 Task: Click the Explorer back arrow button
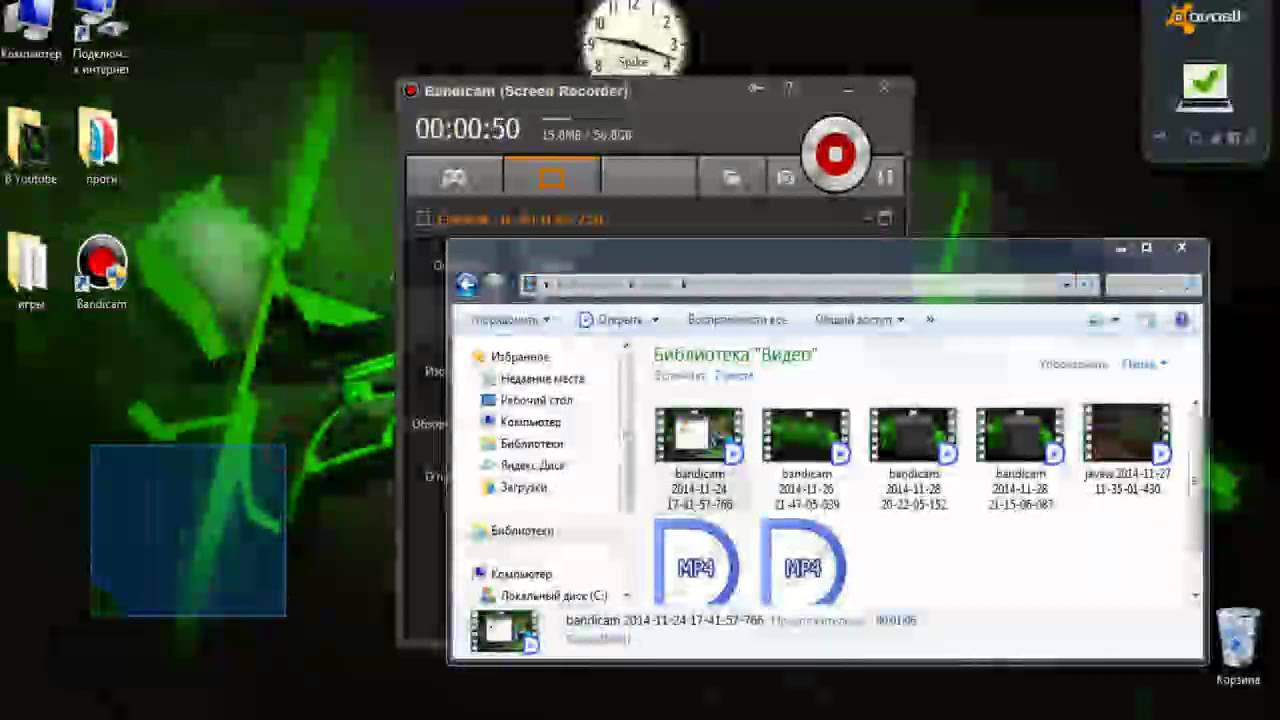[x=466, y=284]
